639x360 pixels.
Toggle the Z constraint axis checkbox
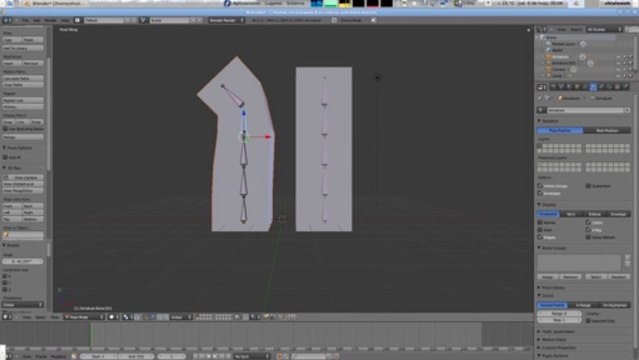tap(5, 289)
